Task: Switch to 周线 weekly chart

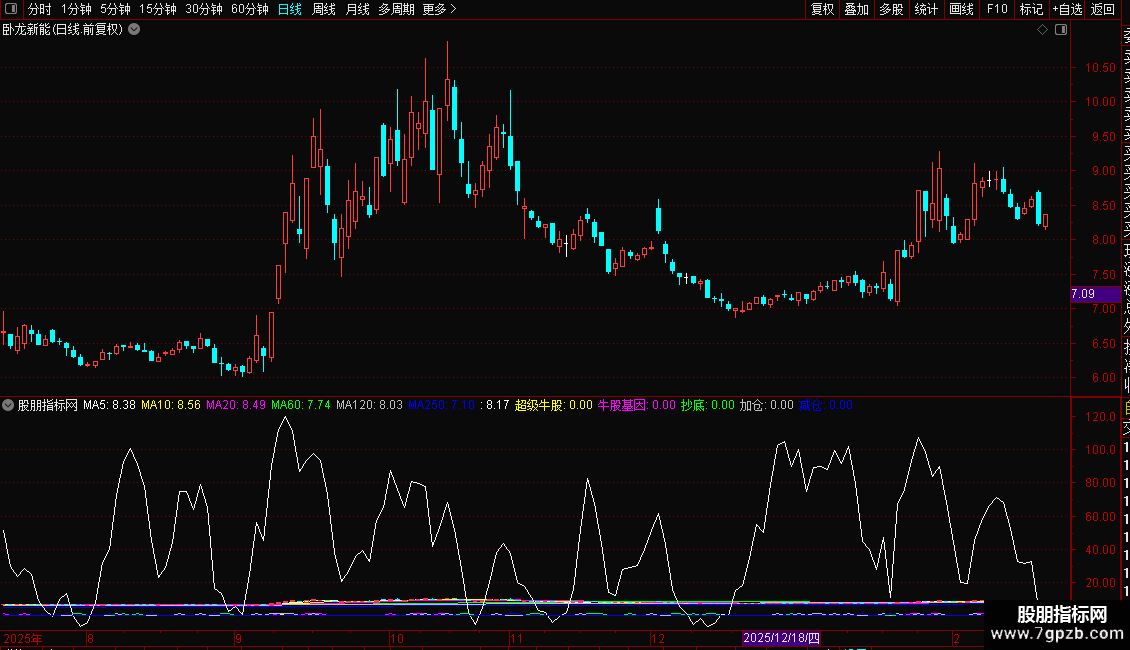Action: [324, 9]
